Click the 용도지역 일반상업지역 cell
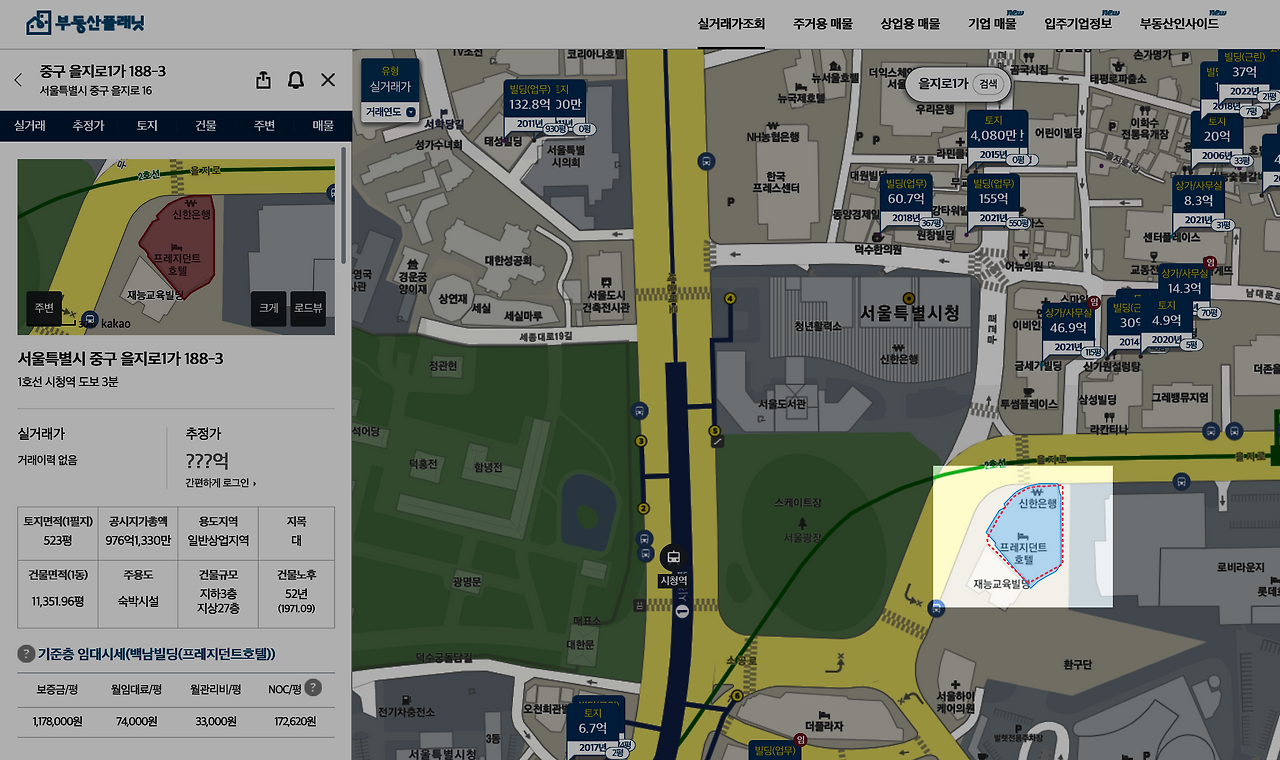1280x760 pixels. (218, 533)
